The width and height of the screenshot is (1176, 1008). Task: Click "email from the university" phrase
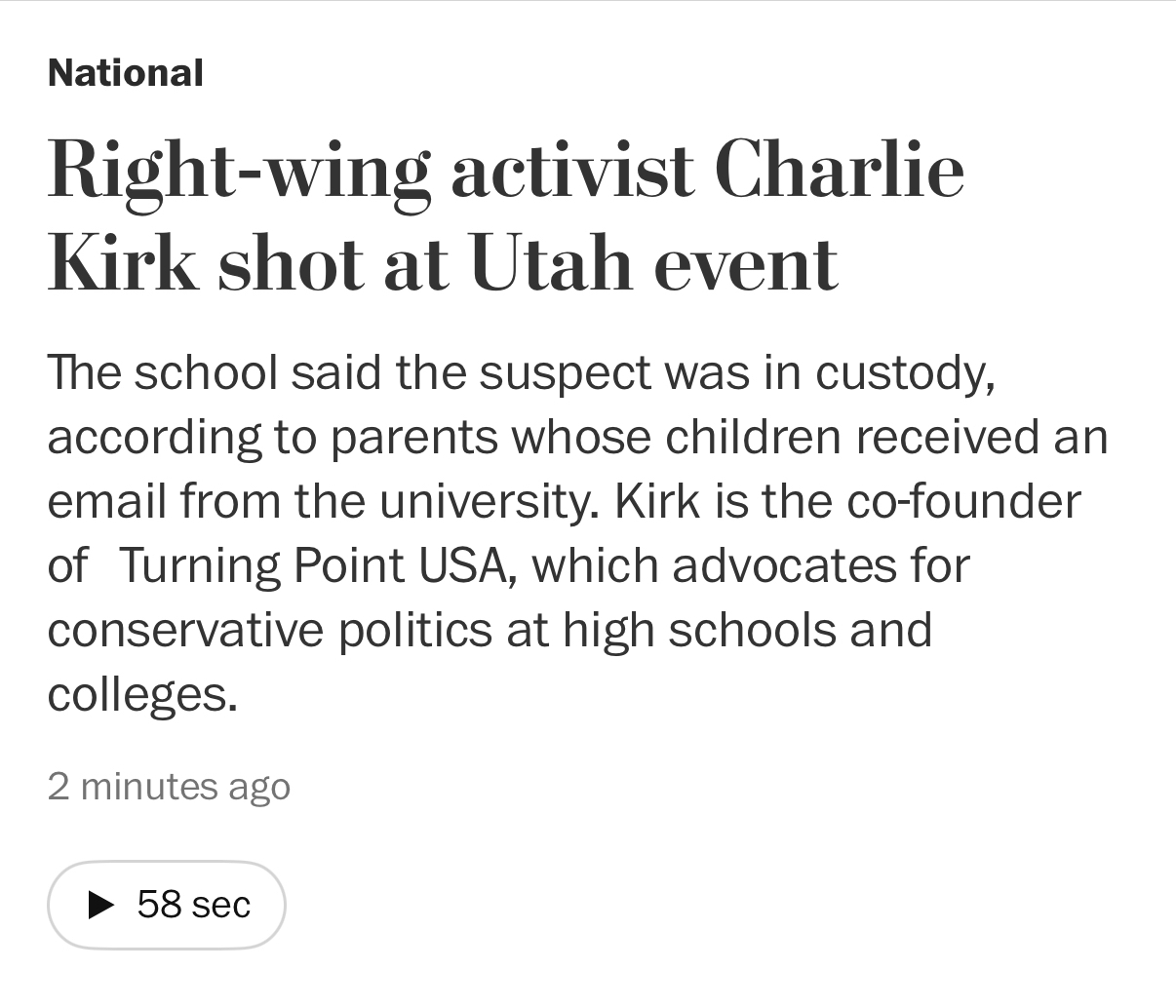pos(322,501)
